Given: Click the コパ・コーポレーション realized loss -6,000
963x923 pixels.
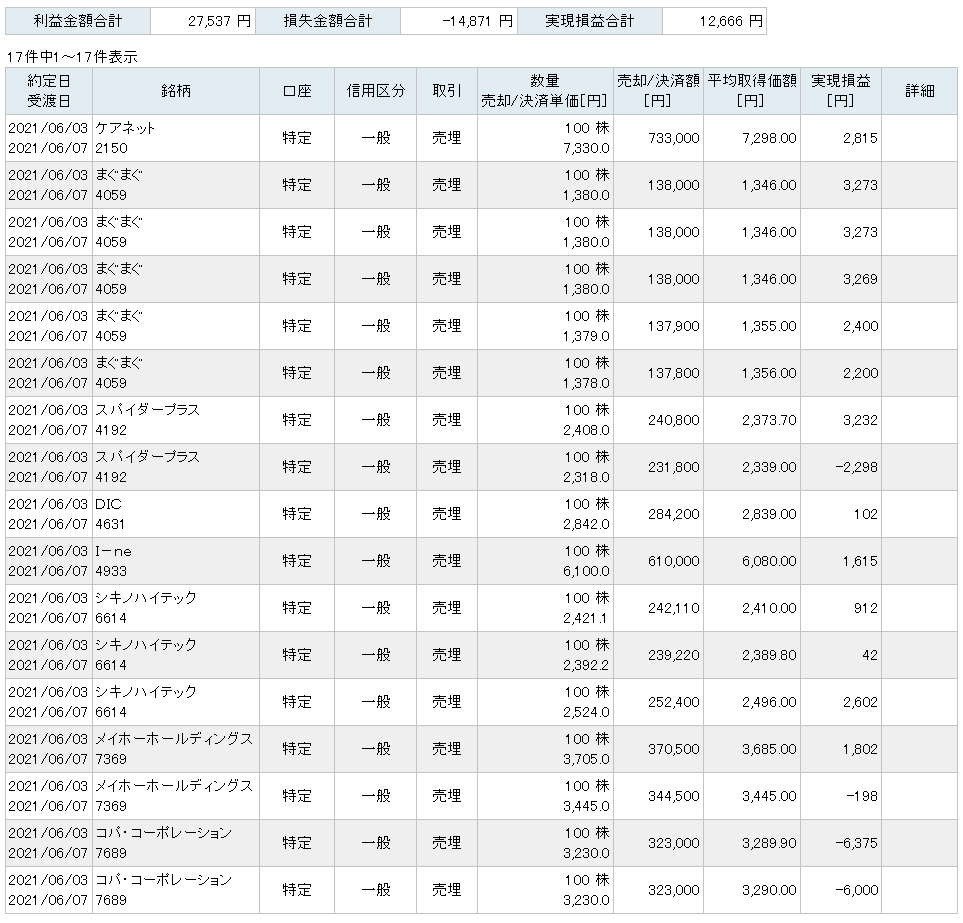Looking at the screenshot, I should coord(856,890).
